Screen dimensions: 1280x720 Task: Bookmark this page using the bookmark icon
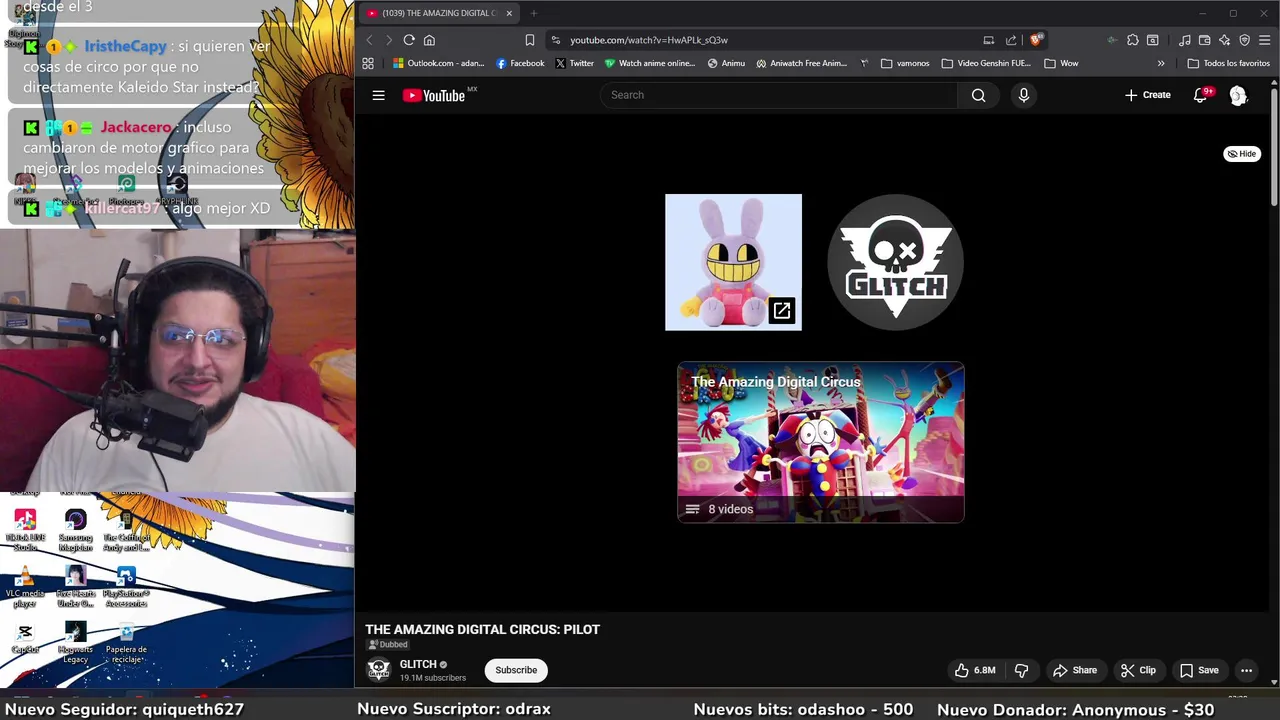point(530,40)
